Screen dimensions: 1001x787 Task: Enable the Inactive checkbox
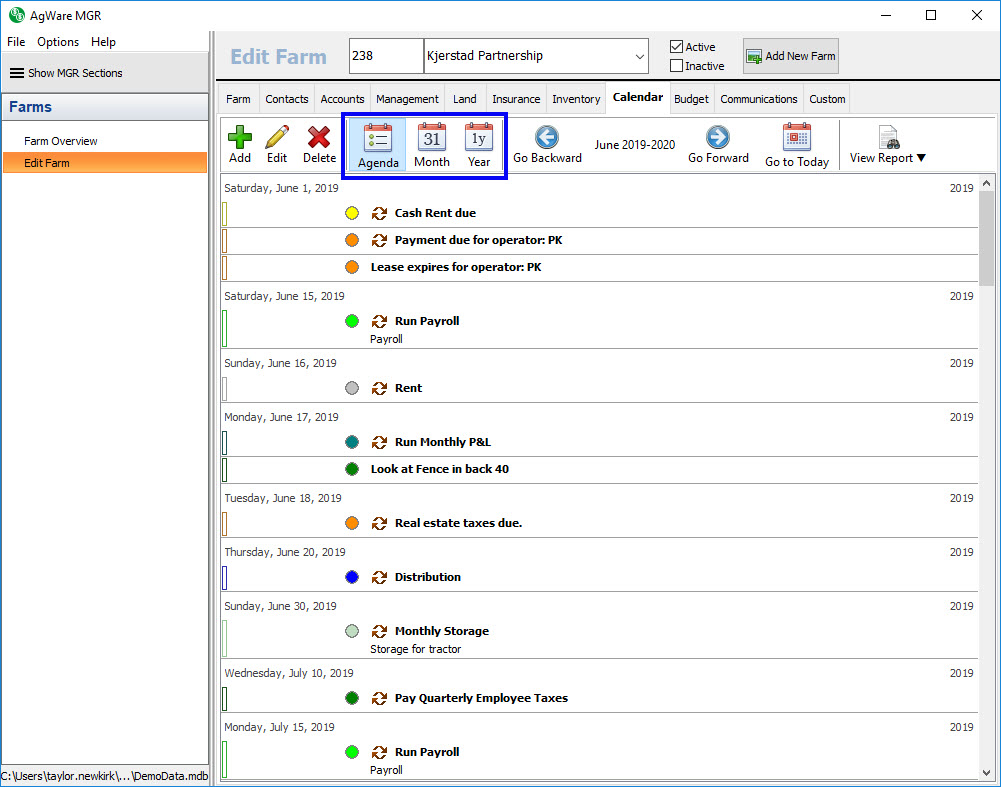pyautogui.click(x=677, y=66)
